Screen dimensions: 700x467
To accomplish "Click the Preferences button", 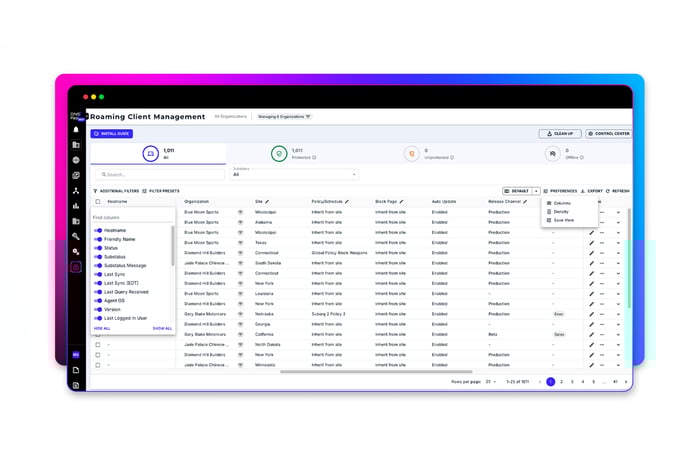I will [560, 191].
